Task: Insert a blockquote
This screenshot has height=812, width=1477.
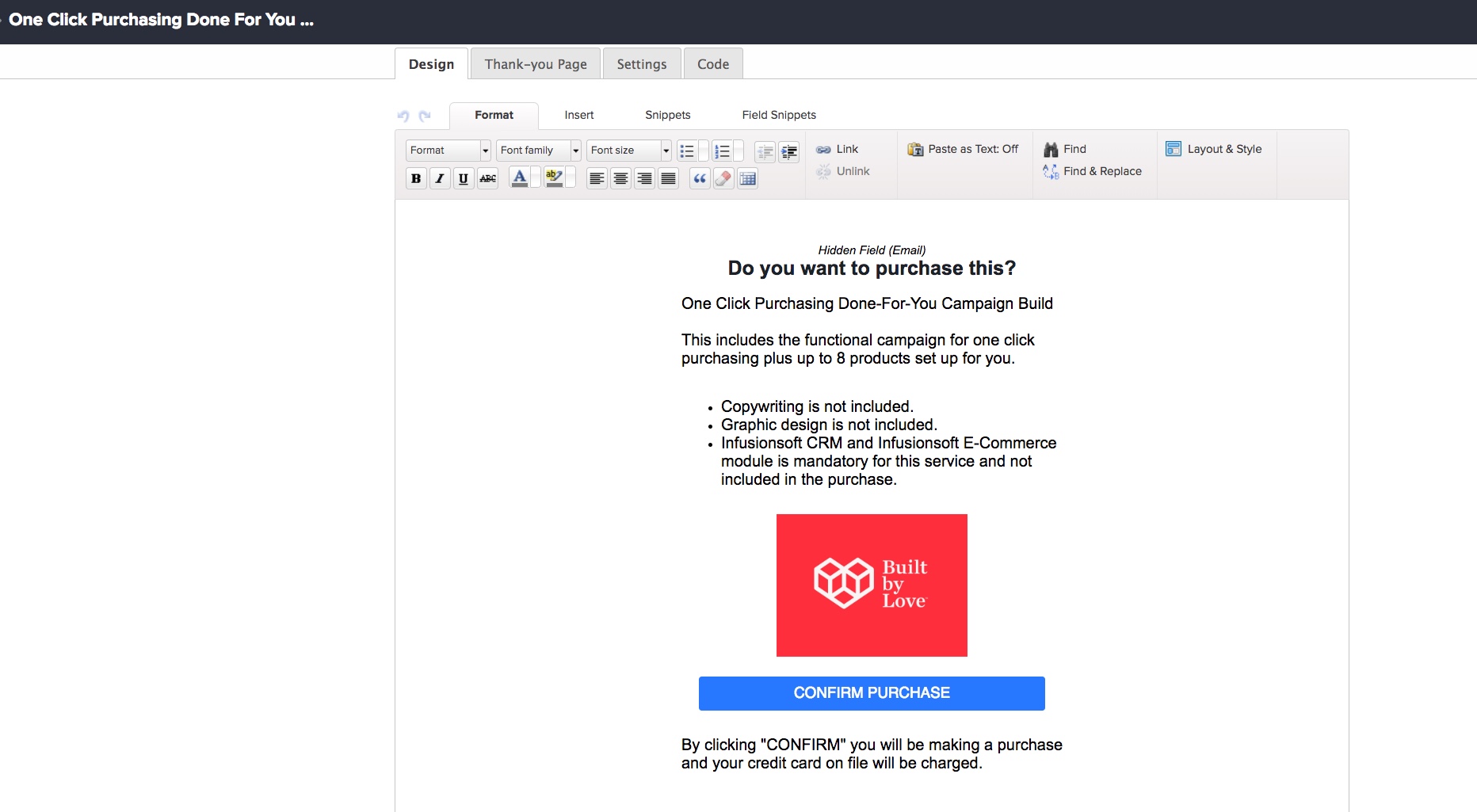Action: click(699, 178)
